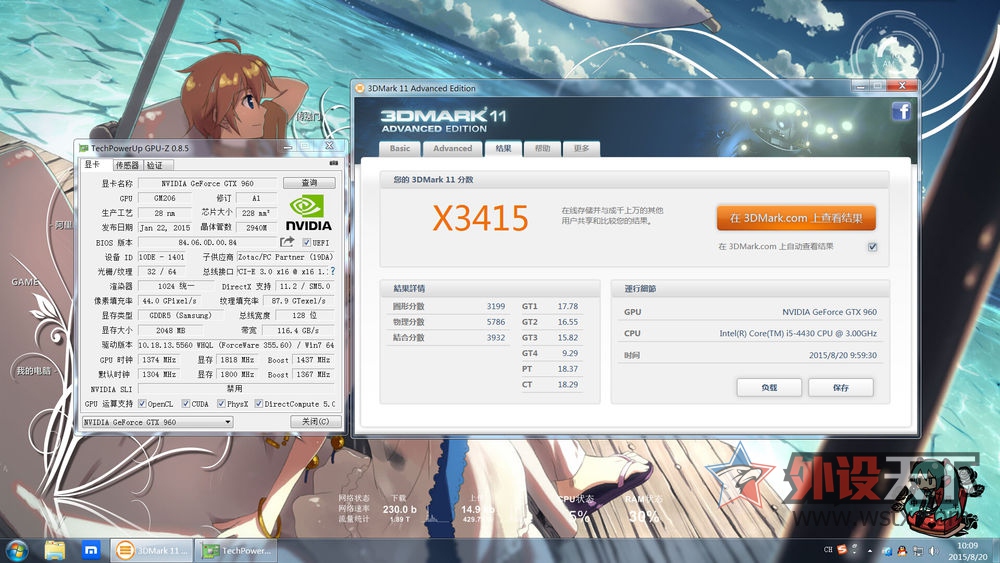Click the GM206 GPU field

[165, 198]
